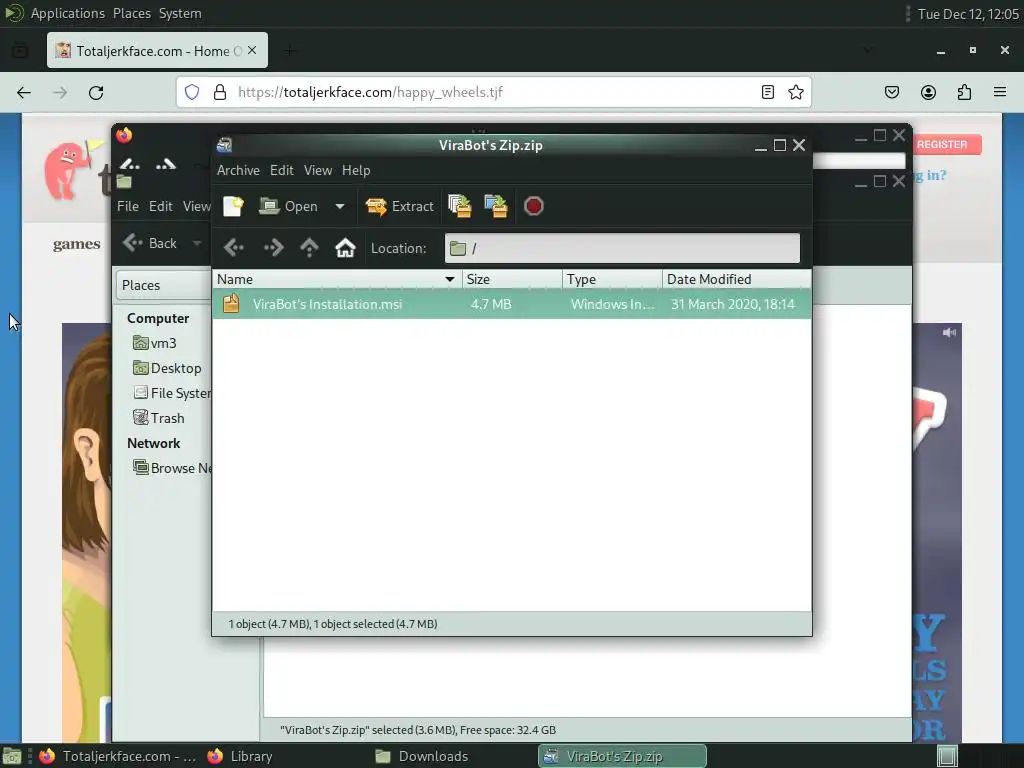The height and width of the screenshot is (768, 1024).
Task: Go to archive home location
Action: 345,248
